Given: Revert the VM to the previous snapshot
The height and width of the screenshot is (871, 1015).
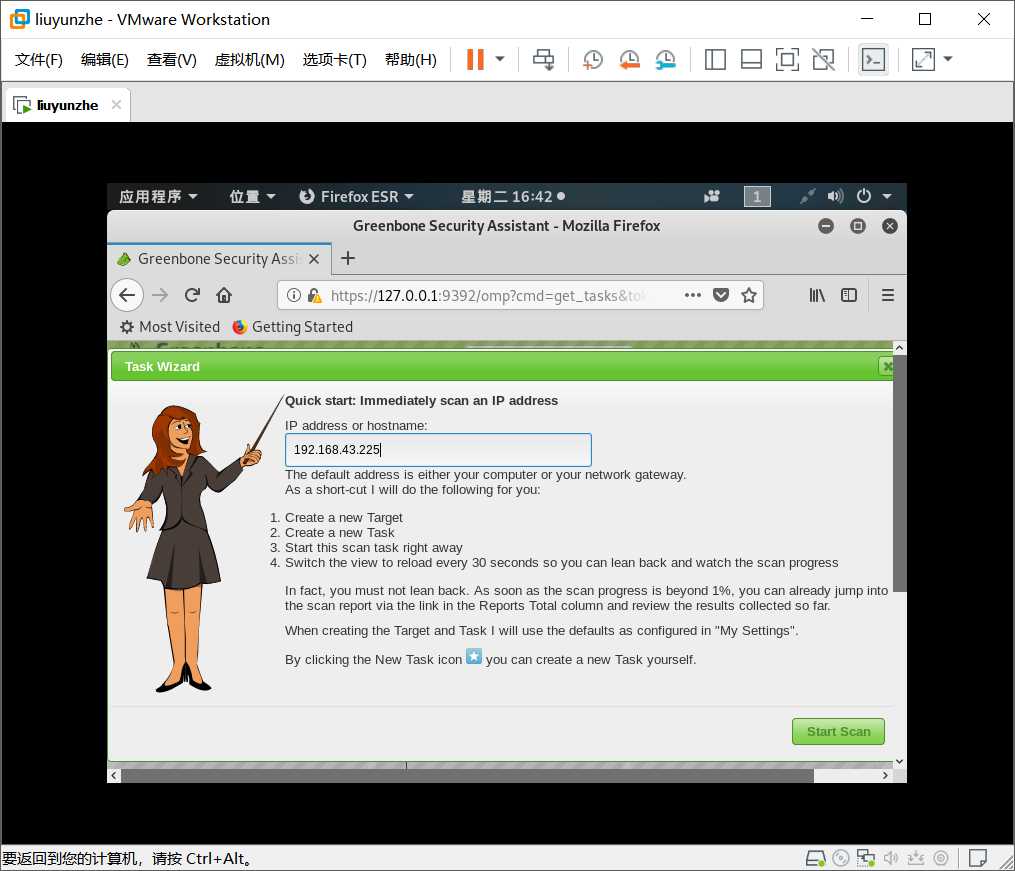Looking at the screenshot, I should [629, 60].
